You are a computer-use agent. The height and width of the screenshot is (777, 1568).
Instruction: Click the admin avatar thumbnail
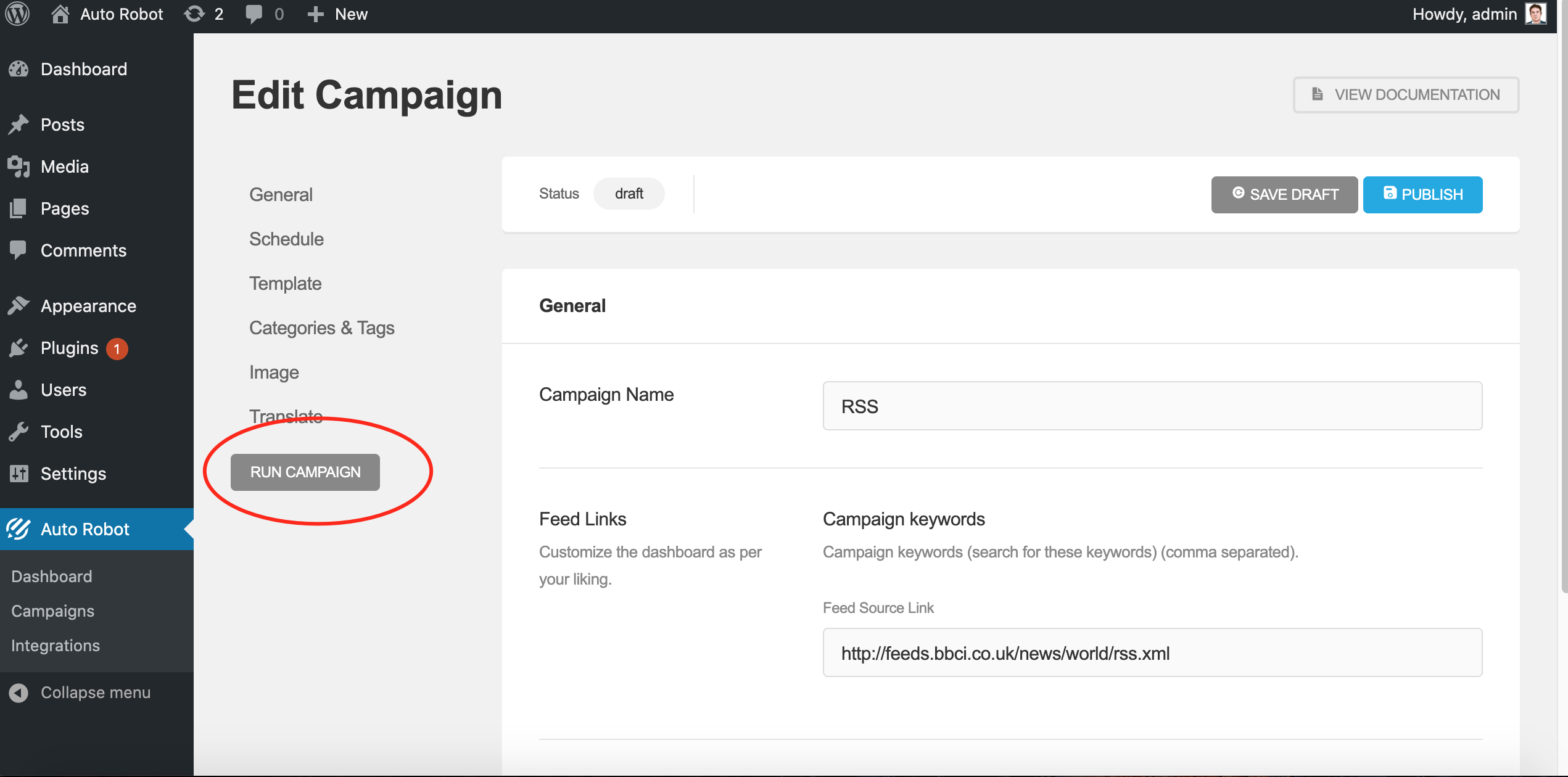(1535, 14)
